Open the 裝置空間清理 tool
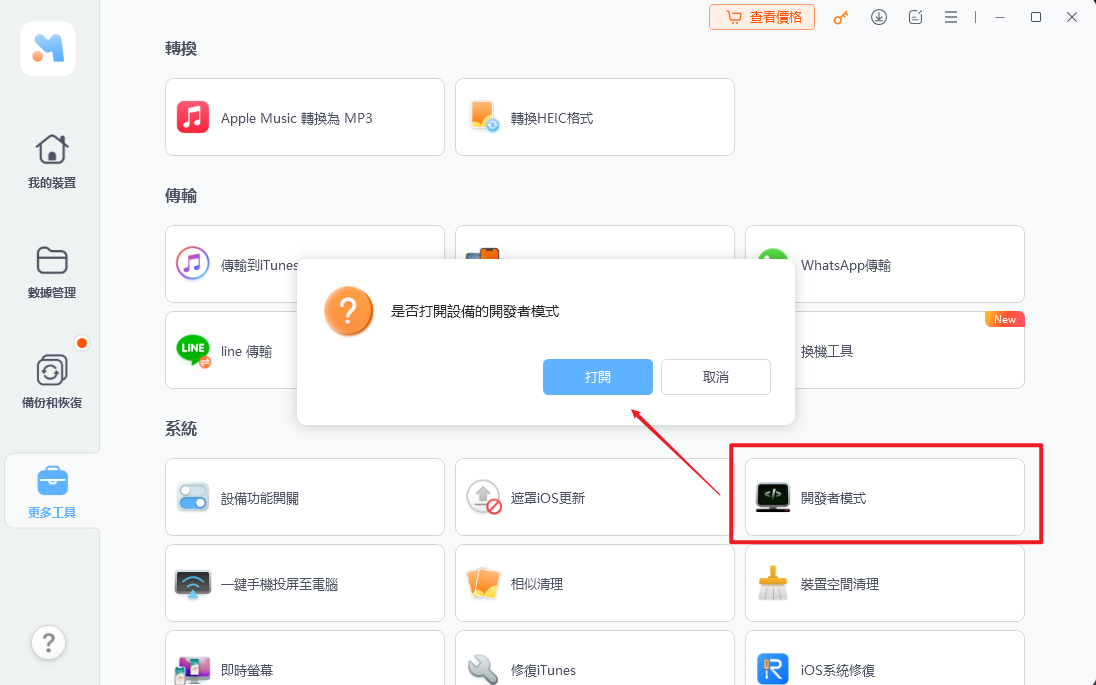This screenshot has width=1096, height=685. pyautogui.click(x=885, y=583)
